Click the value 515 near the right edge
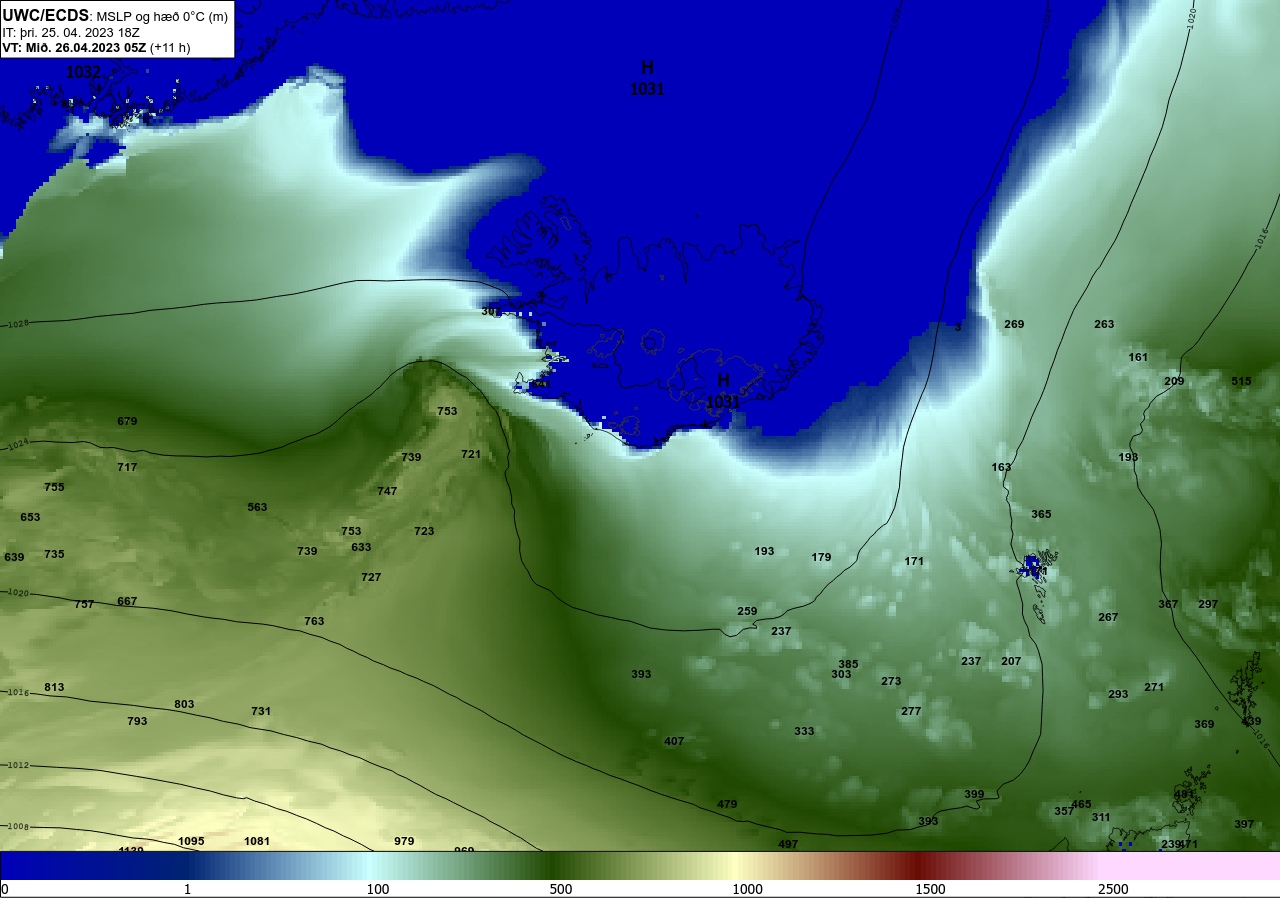 click(1241, 381)
